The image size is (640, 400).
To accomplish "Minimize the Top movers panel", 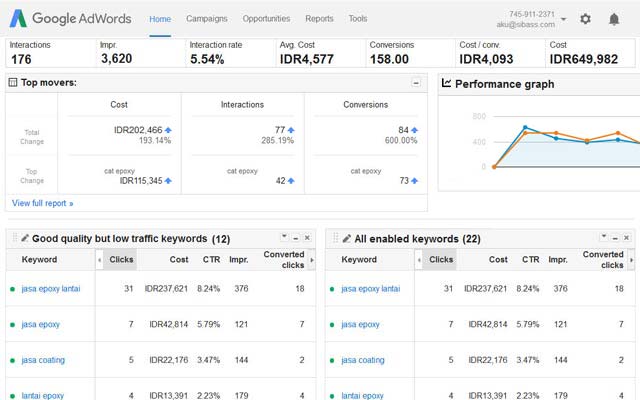I will (x=416, y=83).
